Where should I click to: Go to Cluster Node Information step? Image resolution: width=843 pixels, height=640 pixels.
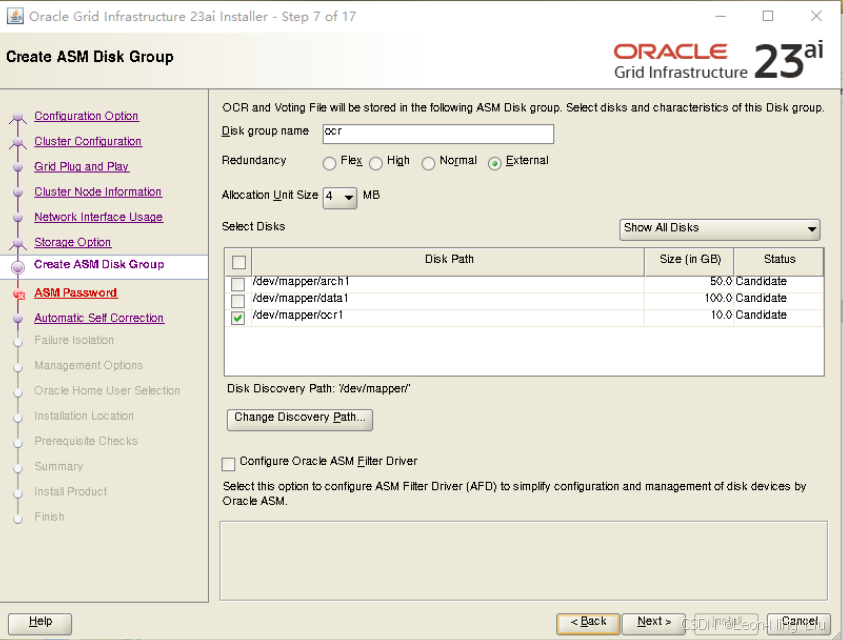click(x=98, y=192)
